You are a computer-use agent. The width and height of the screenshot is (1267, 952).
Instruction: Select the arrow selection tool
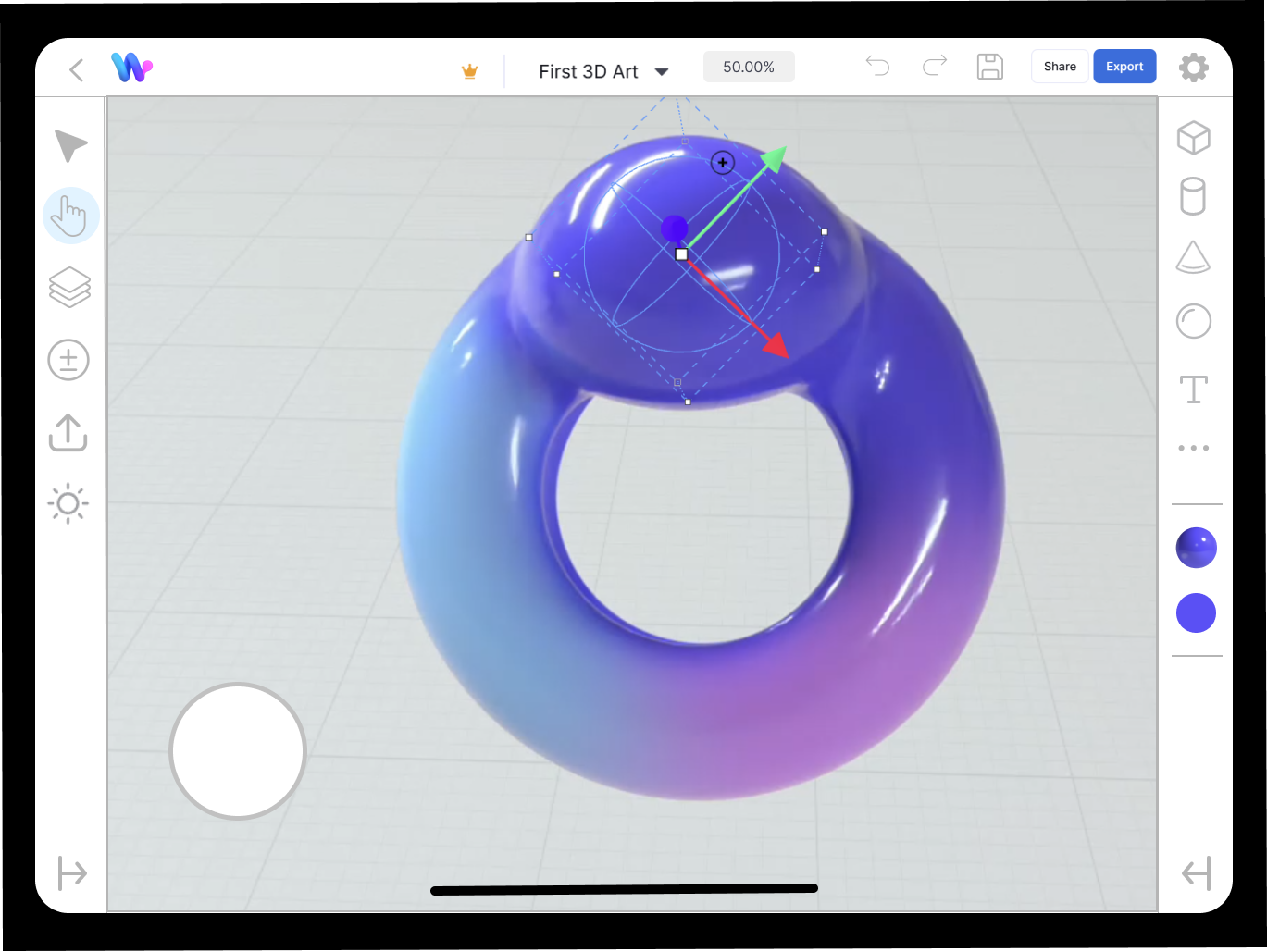pos(69,144)
